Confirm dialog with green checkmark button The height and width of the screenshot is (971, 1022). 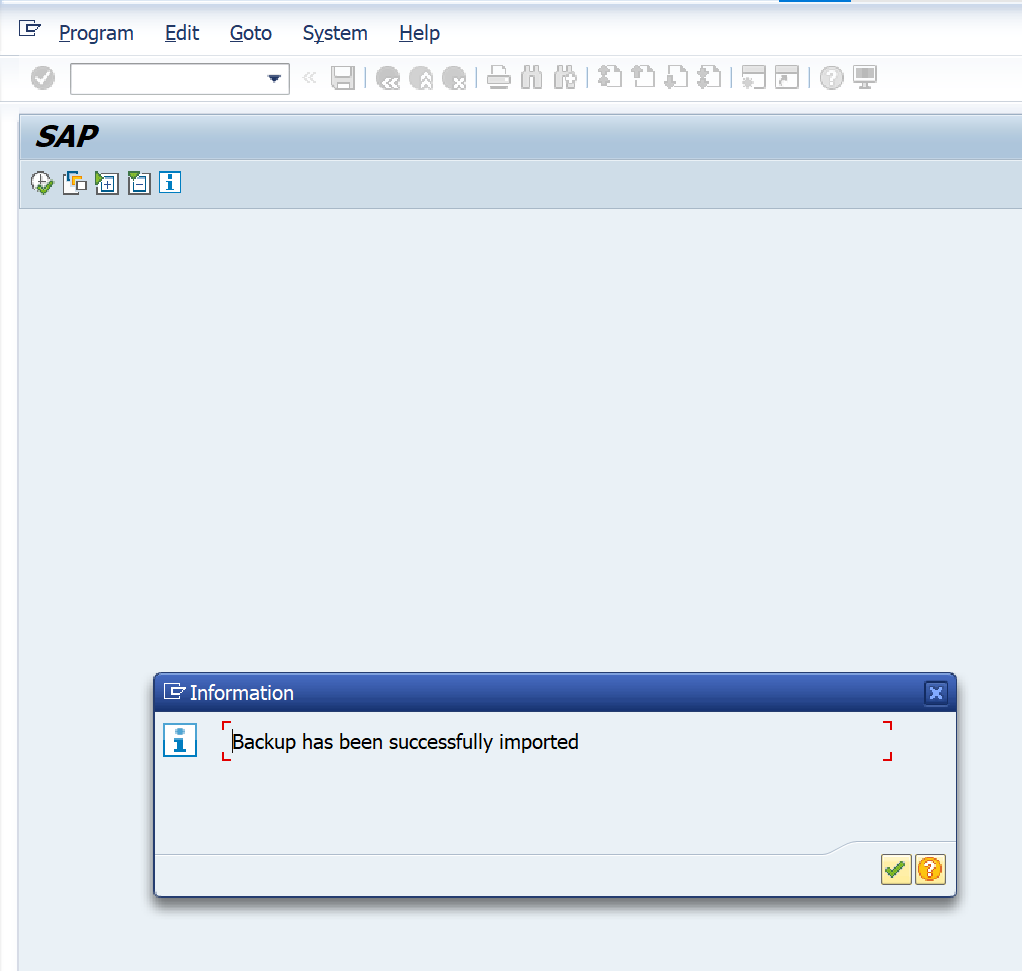click(896, 869)
